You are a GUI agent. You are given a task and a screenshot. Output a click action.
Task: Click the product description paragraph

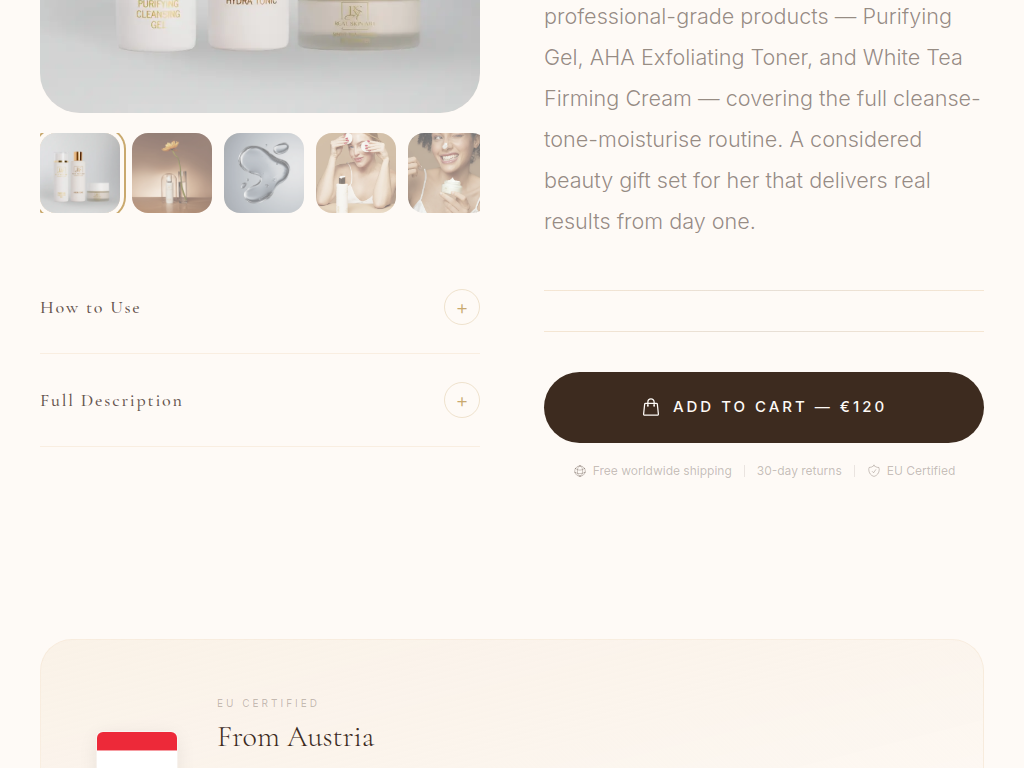tap(763, 119)
